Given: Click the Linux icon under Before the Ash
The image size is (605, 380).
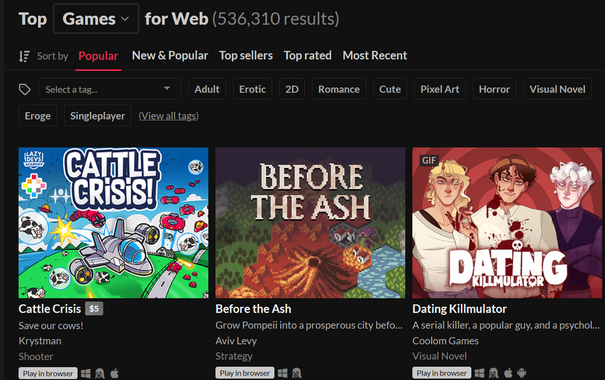Looking at the screenshot, I should tap(297, 373).
